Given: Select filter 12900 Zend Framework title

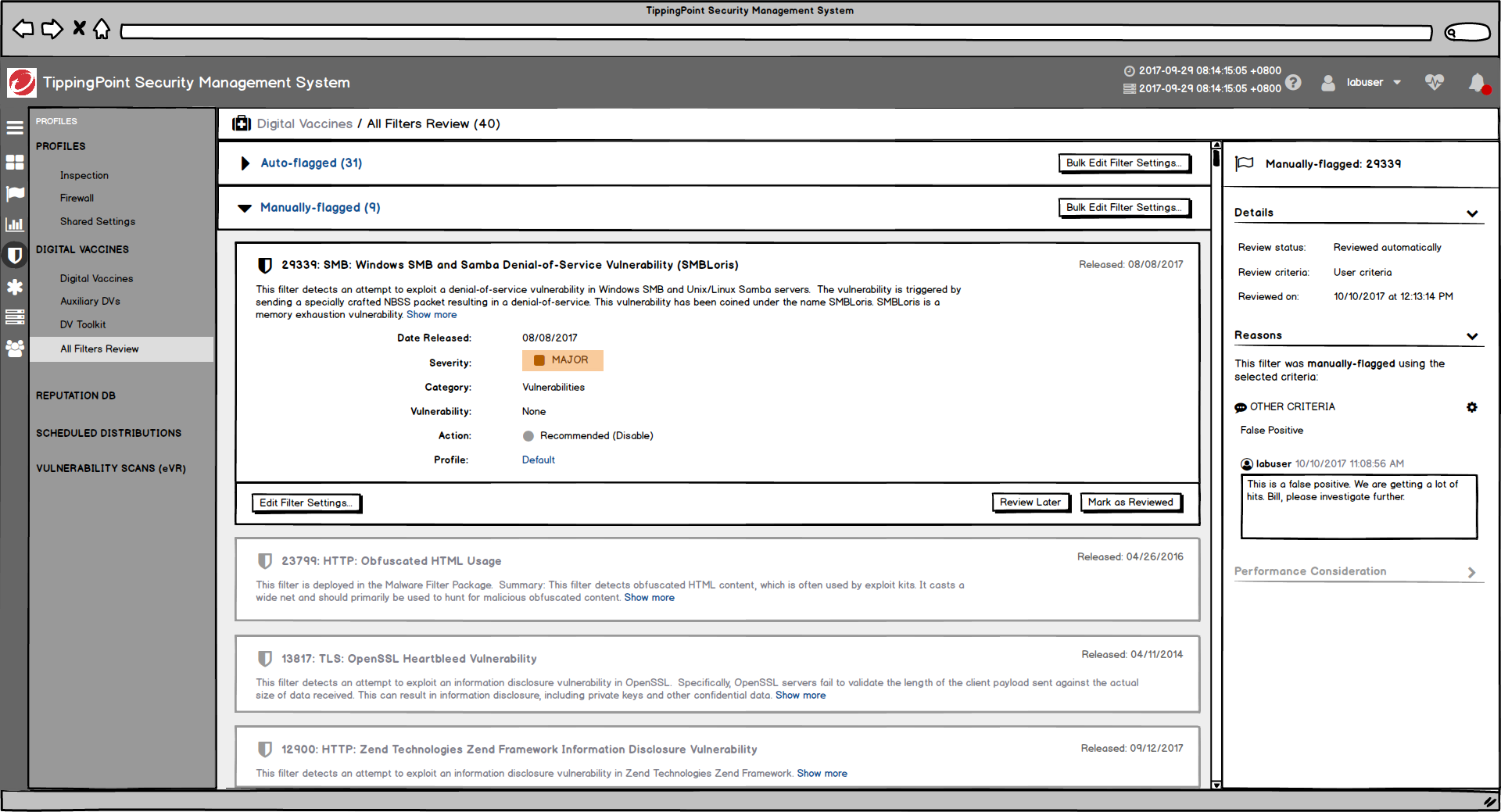Looking at the screenshot, I should tap(519, 749).
